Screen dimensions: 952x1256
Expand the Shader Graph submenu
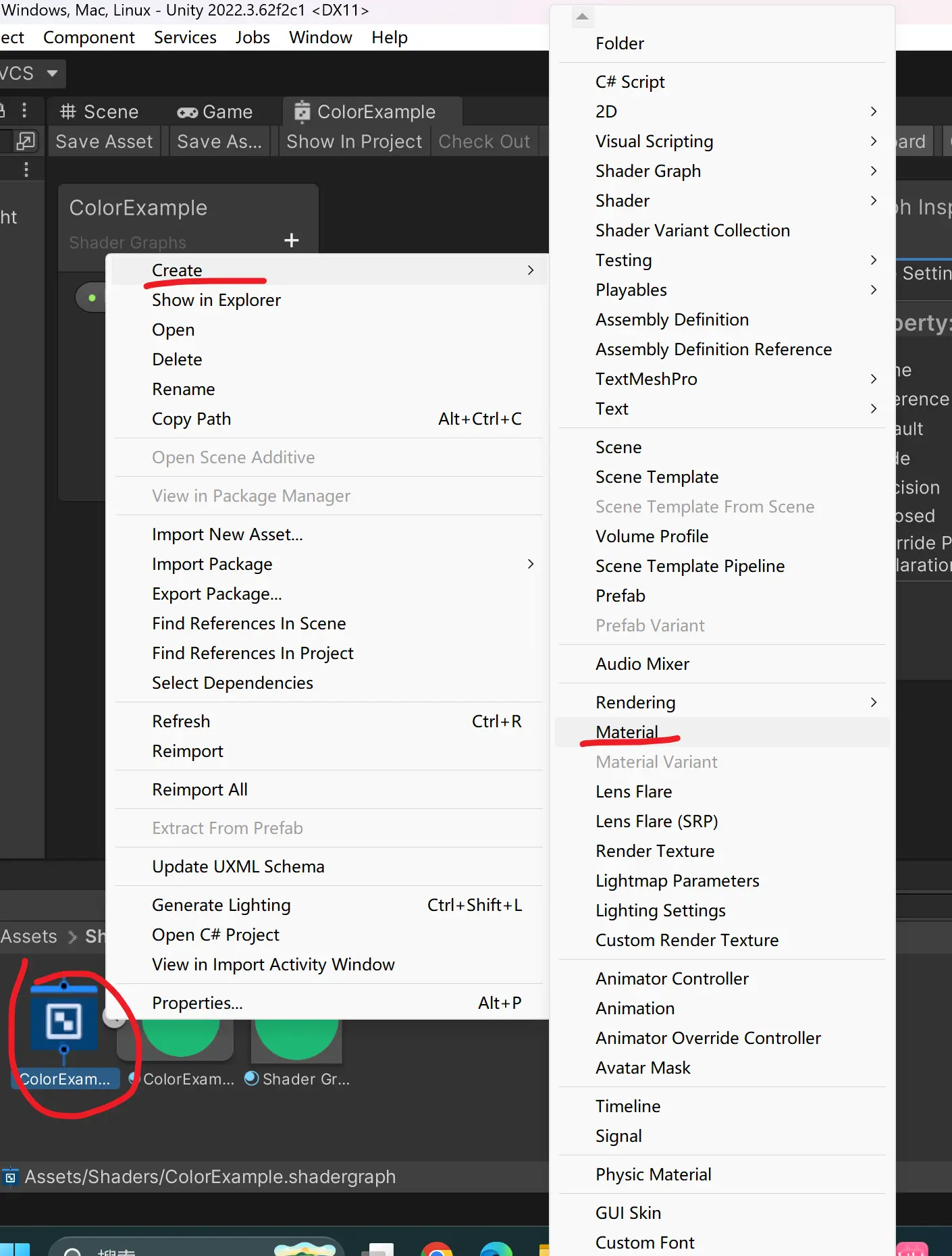click(x=873, y=171)
